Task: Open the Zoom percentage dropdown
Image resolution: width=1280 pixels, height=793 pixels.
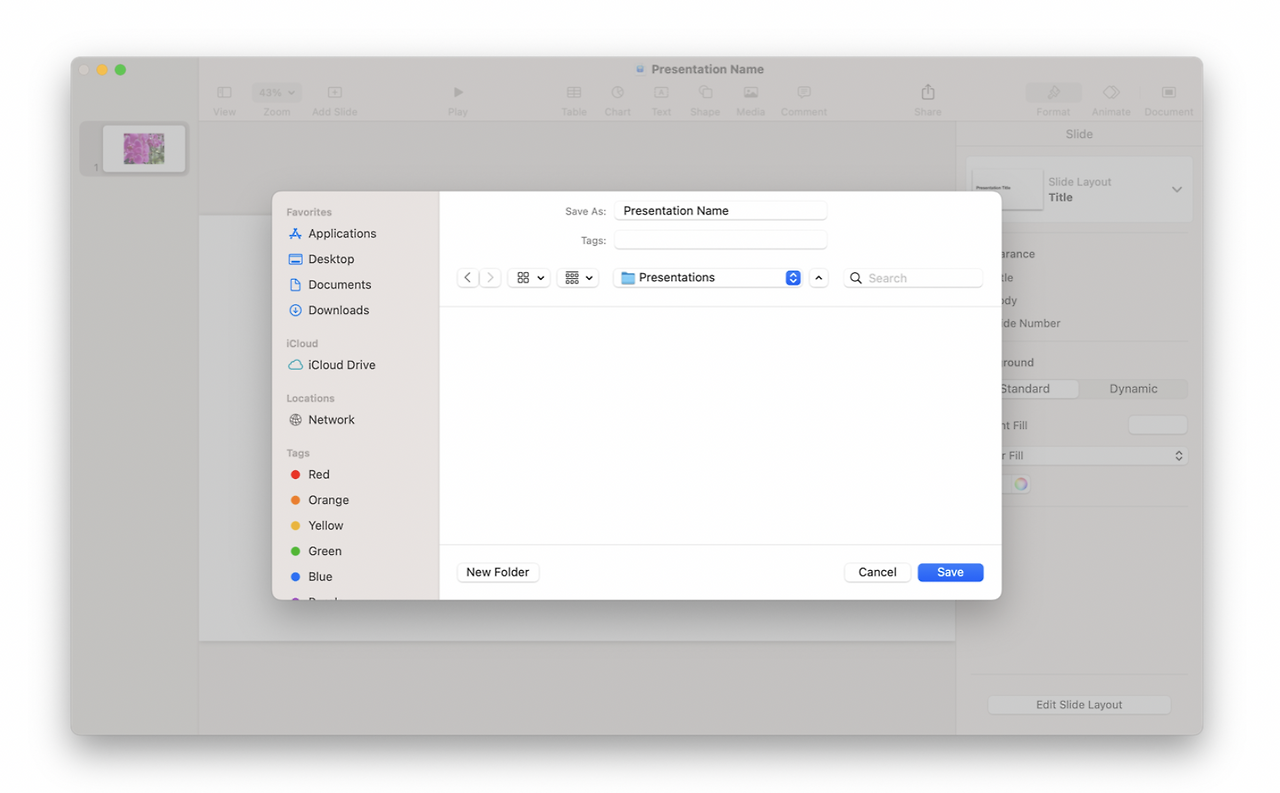Action: 277,92
